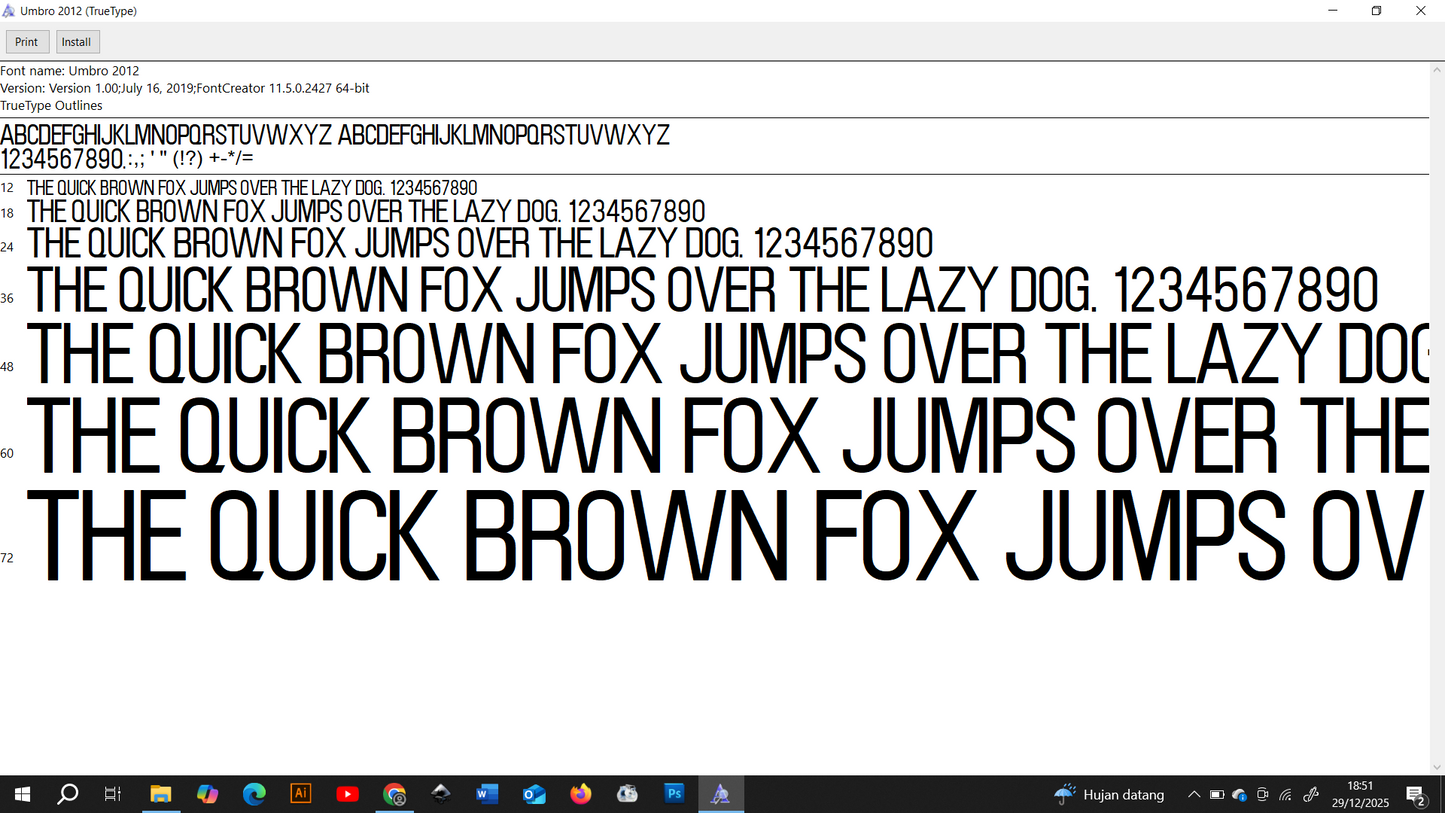Screen dimensions: 1445x813
Task: Click the quick brown fox sentence beside 36
Action: [x=703, y=291]
